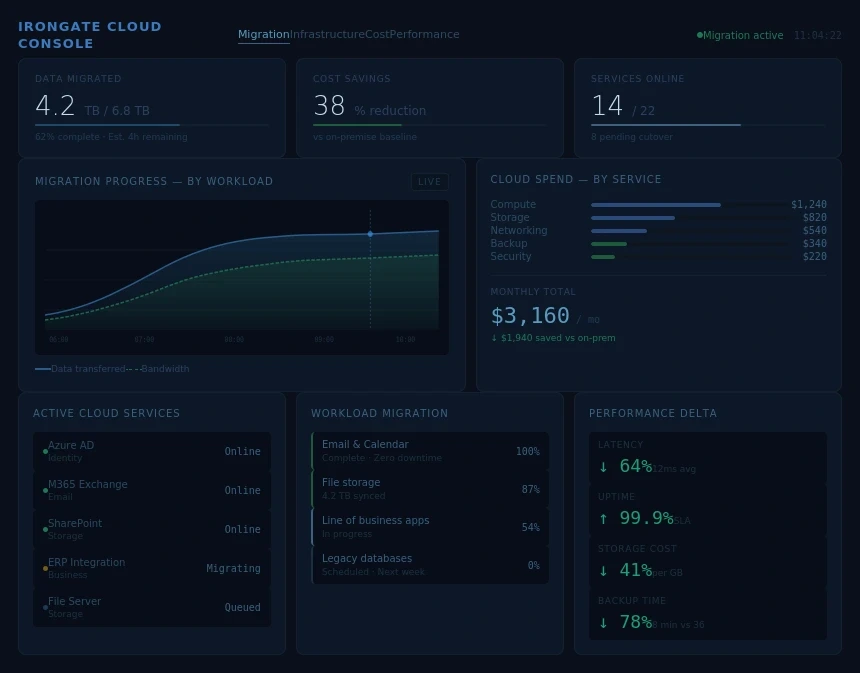Click the up arrow beside Uptime 99.9%
The image size is (860, 673).
click(x=603, y=518)
